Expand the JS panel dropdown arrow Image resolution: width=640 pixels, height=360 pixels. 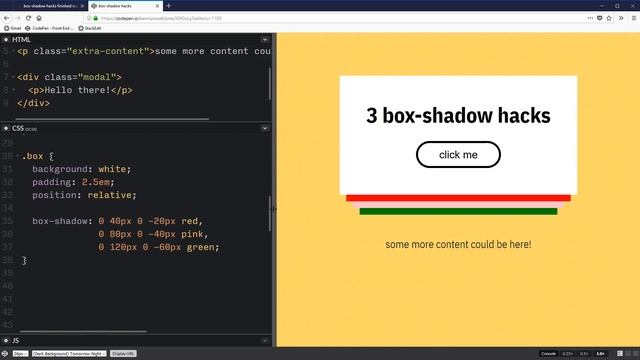tap(265, 340)
